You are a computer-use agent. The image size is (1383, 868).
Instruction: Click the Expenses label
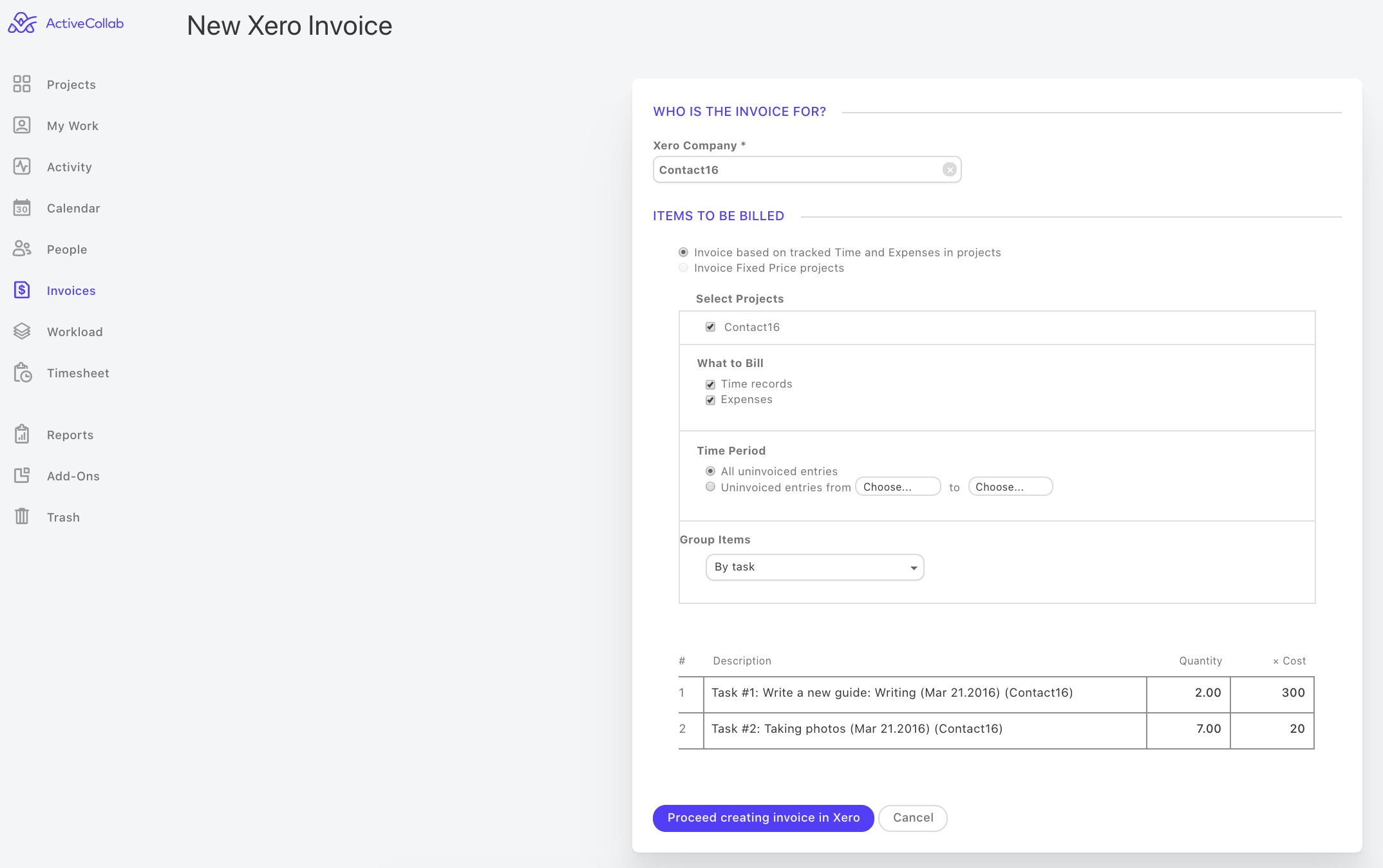[746, 399]
